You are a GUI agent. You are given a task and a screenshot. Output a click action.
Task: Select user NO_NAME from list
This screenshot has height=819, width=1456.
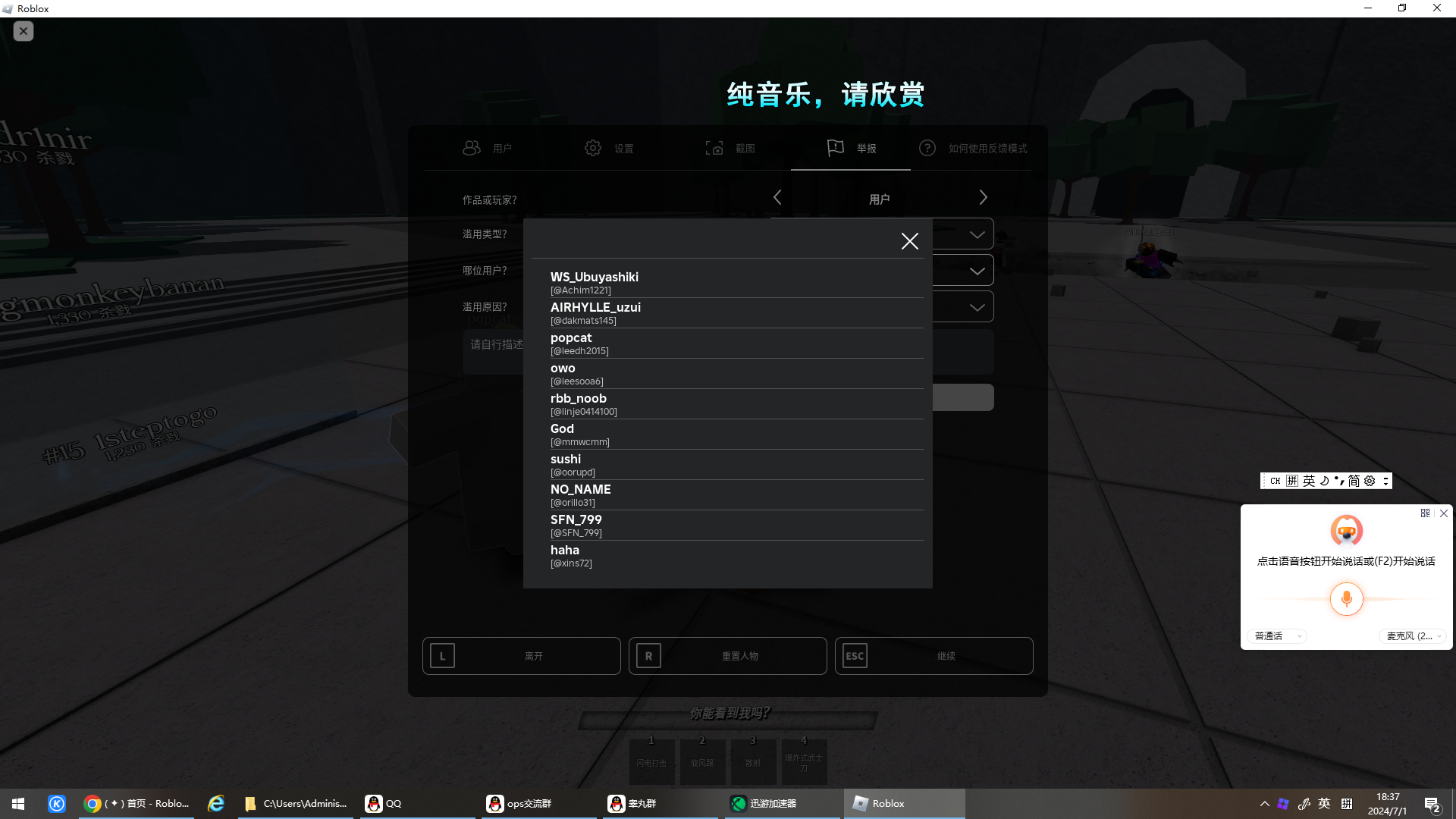coord(736,494)
